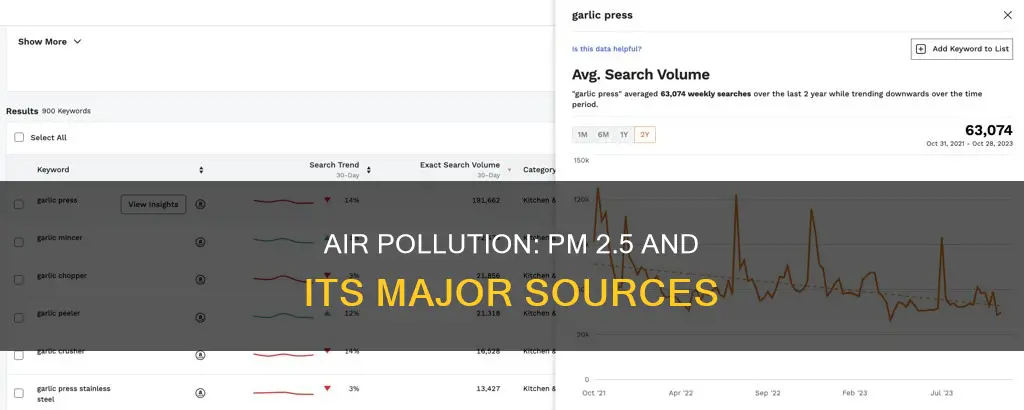
Task: Click Add Keyword to List button
Action: point(962,49)
